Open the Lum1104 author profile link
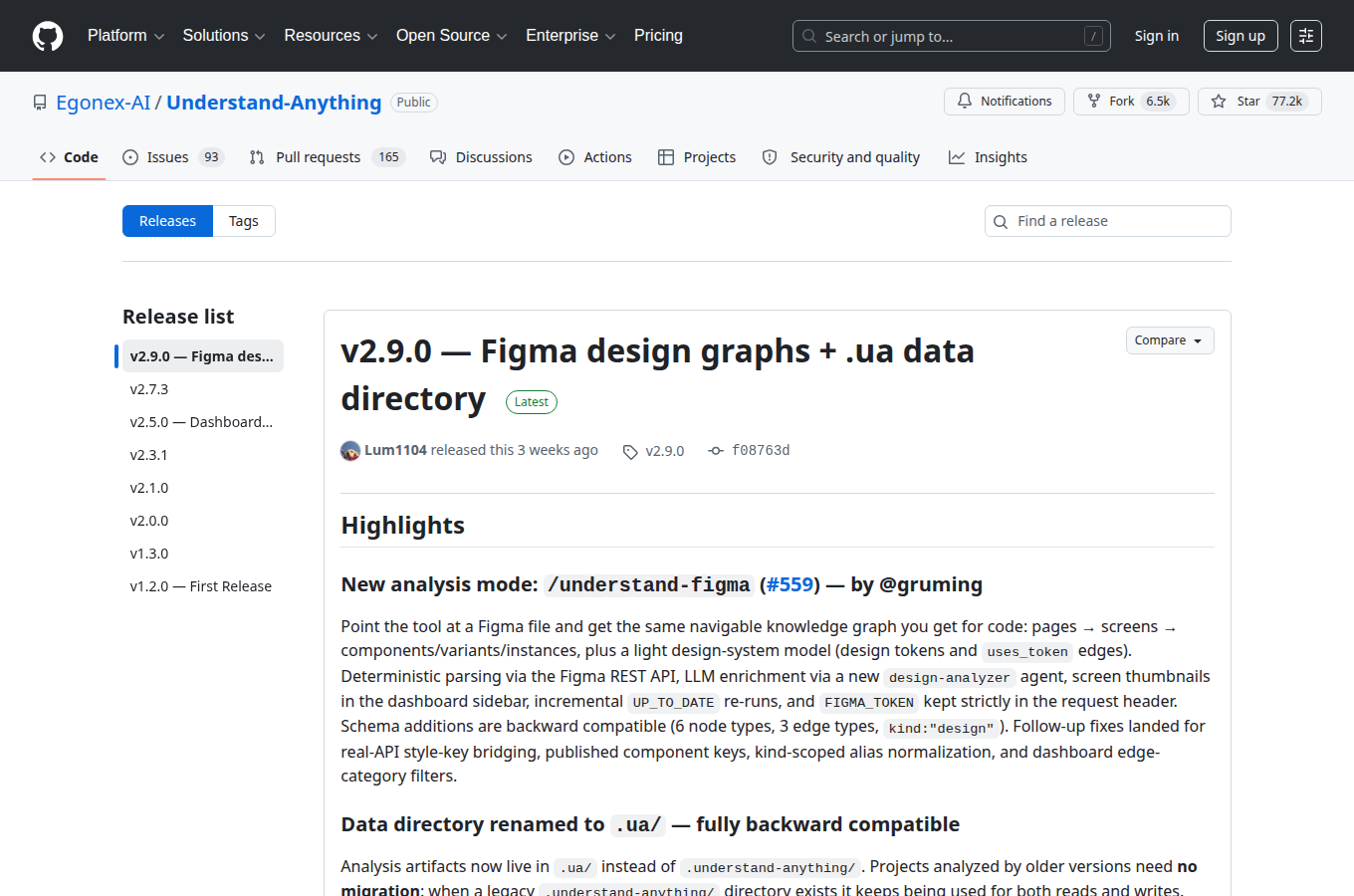Image resolution: width=1354 pixels, height=896 pixels. coord(395,450)
